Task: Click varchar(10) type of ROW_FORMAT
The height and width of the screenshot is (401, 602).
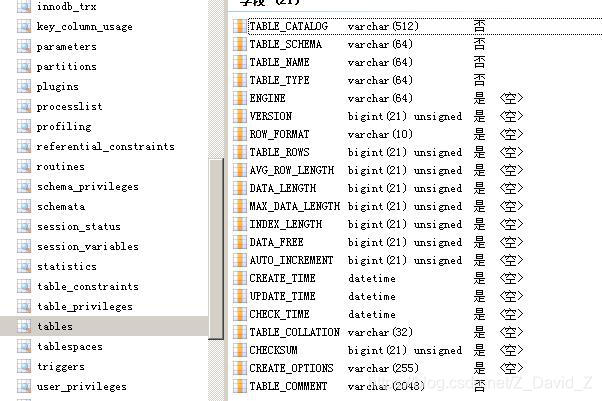Action: click(x=380, y=134)
